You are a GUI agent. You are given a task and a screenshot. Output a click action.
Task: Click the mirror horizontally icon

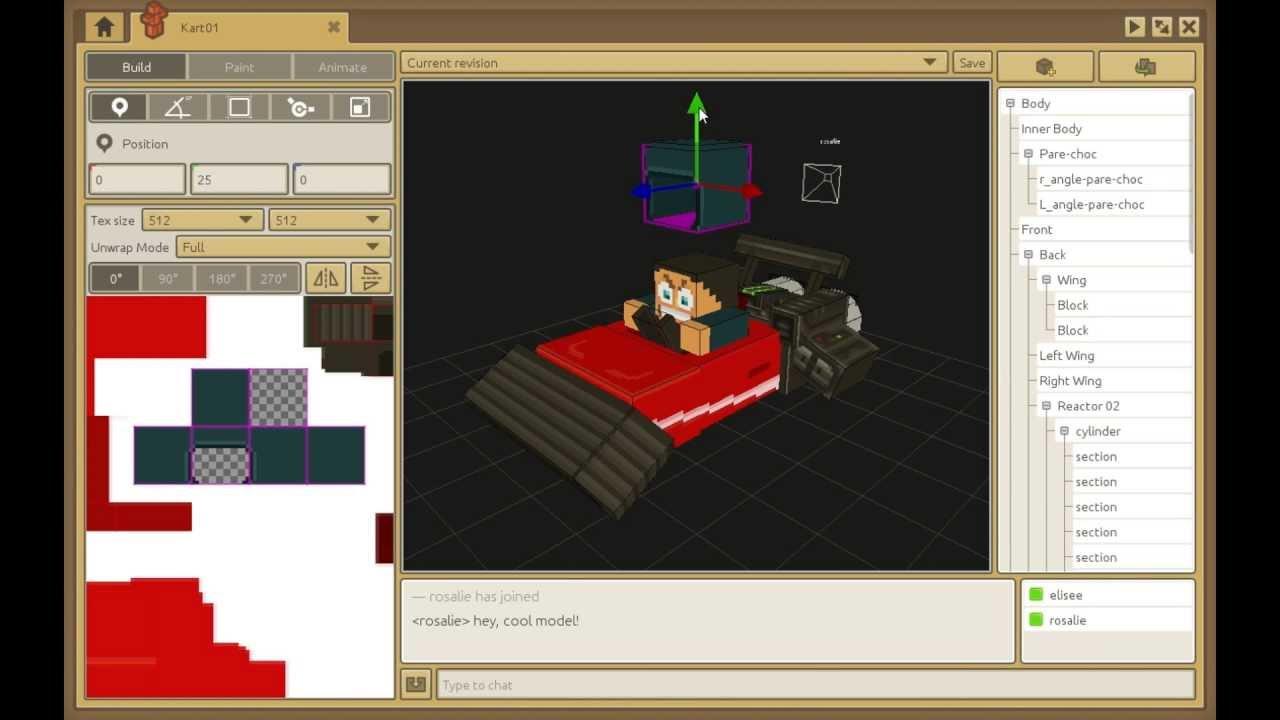pos(326,278)
